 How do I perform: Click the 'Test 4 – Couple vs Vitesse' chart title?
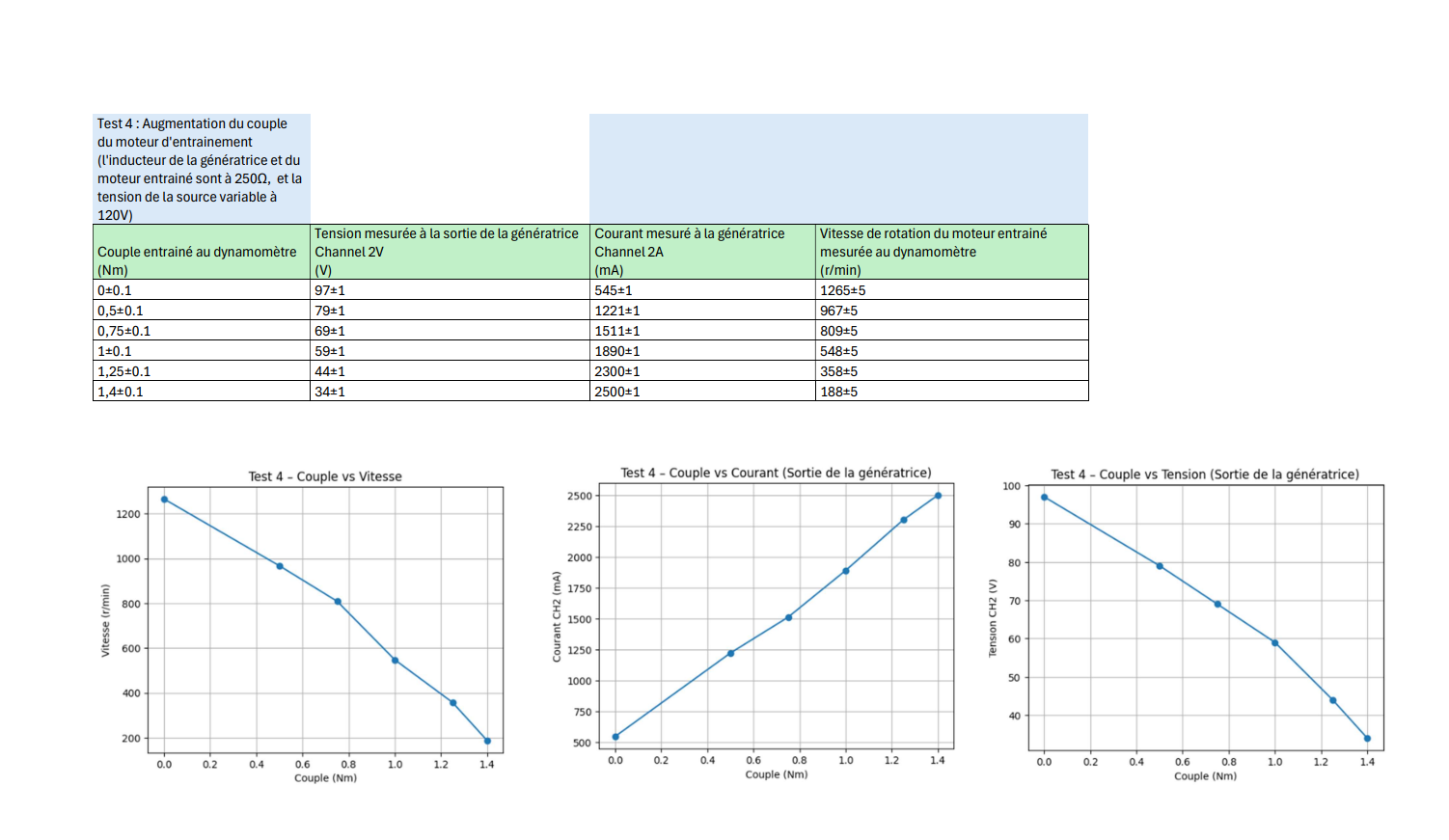click(x=325, y=476)
